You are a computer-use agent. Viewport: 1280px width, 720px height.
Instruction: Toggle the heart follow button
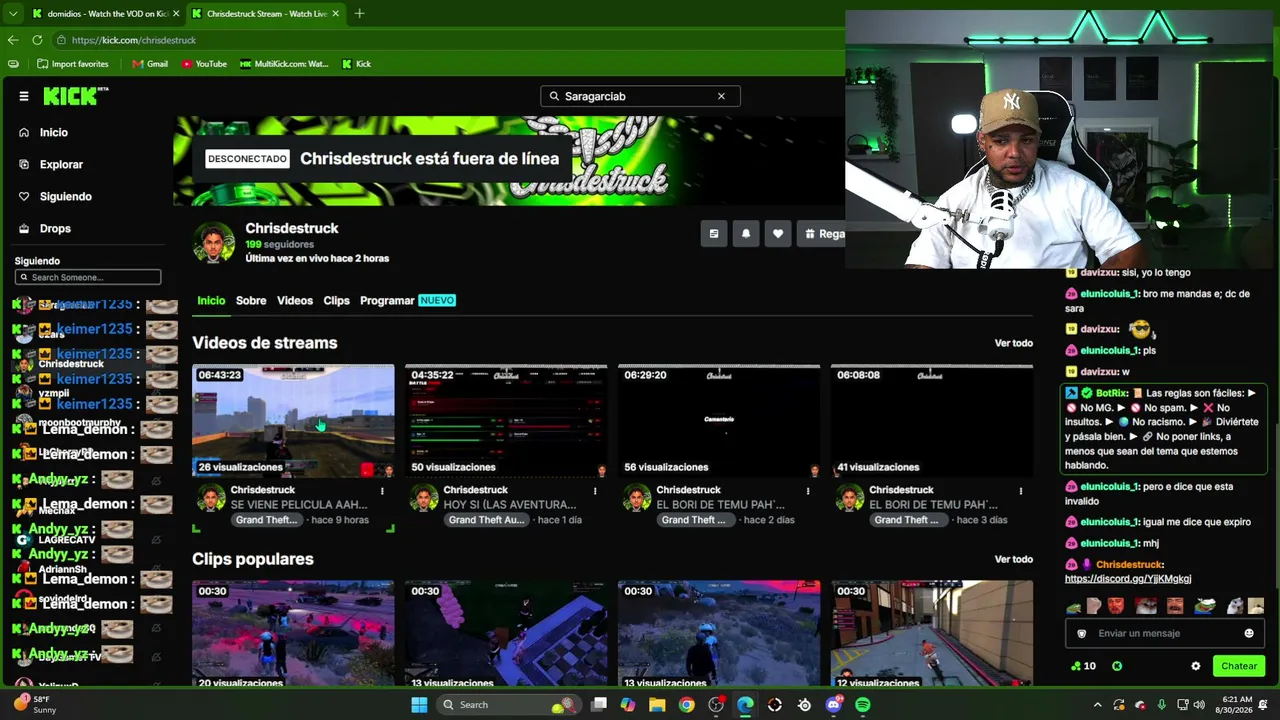778,234
